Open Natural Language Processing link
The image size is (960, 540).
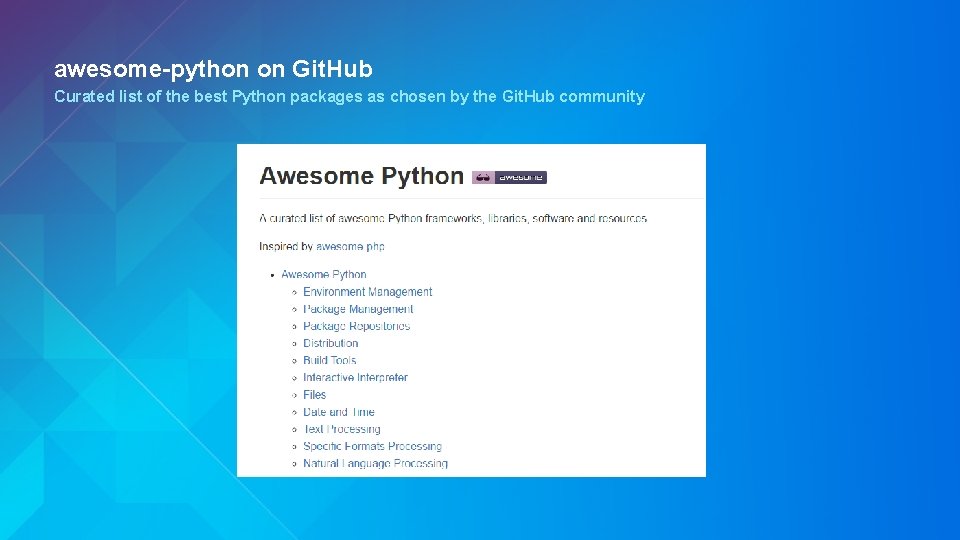pos(375,463)
